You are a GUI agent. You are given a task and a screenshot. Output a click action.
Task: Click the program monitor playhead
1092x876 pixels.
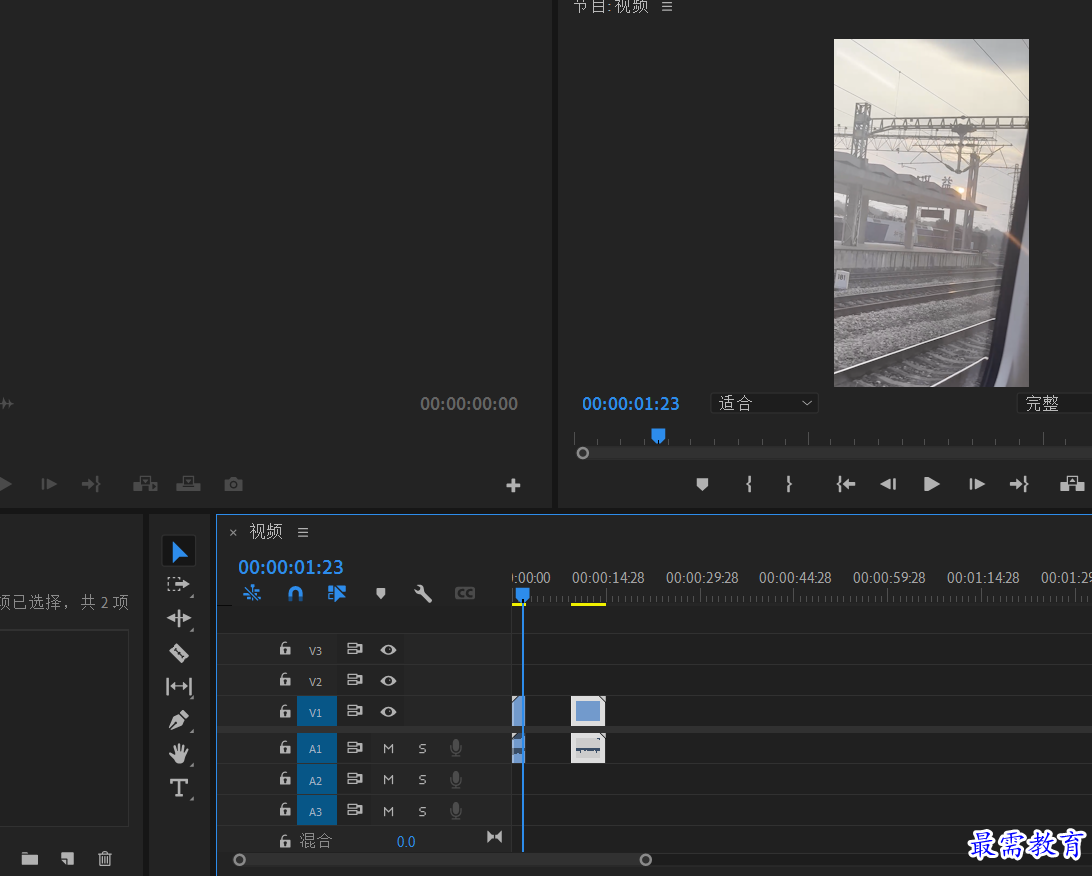tap(658, 436)
